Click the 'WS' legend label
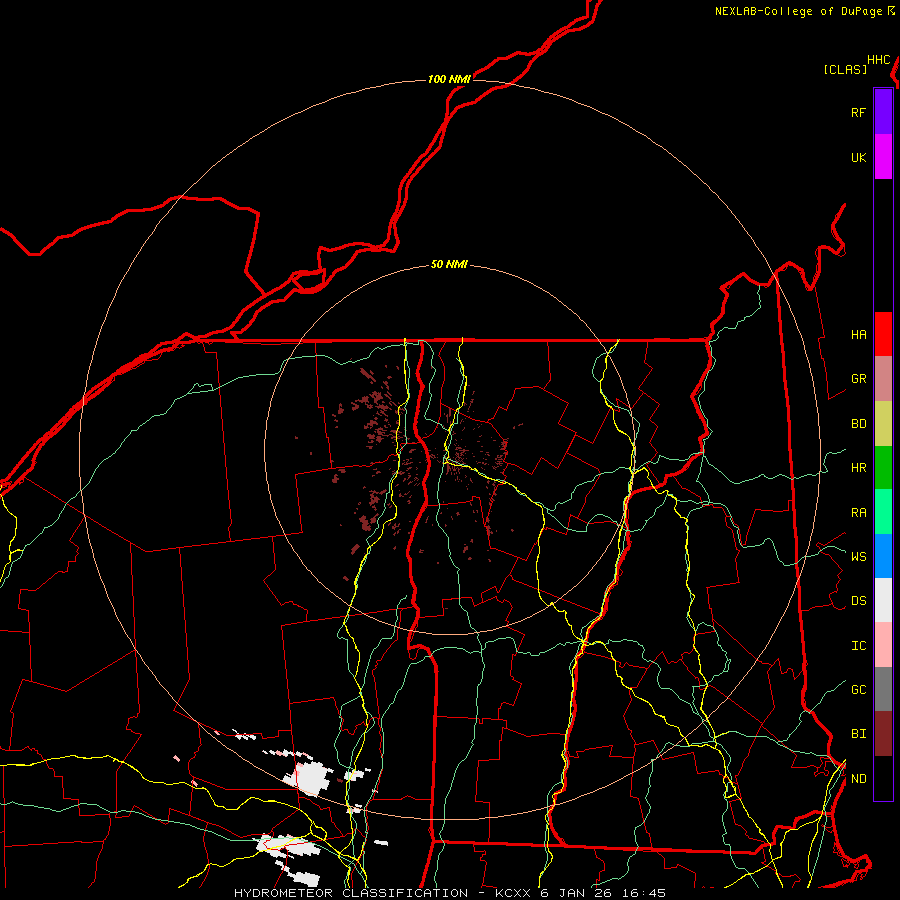The image size is (900, 900). tap(858, 556)
